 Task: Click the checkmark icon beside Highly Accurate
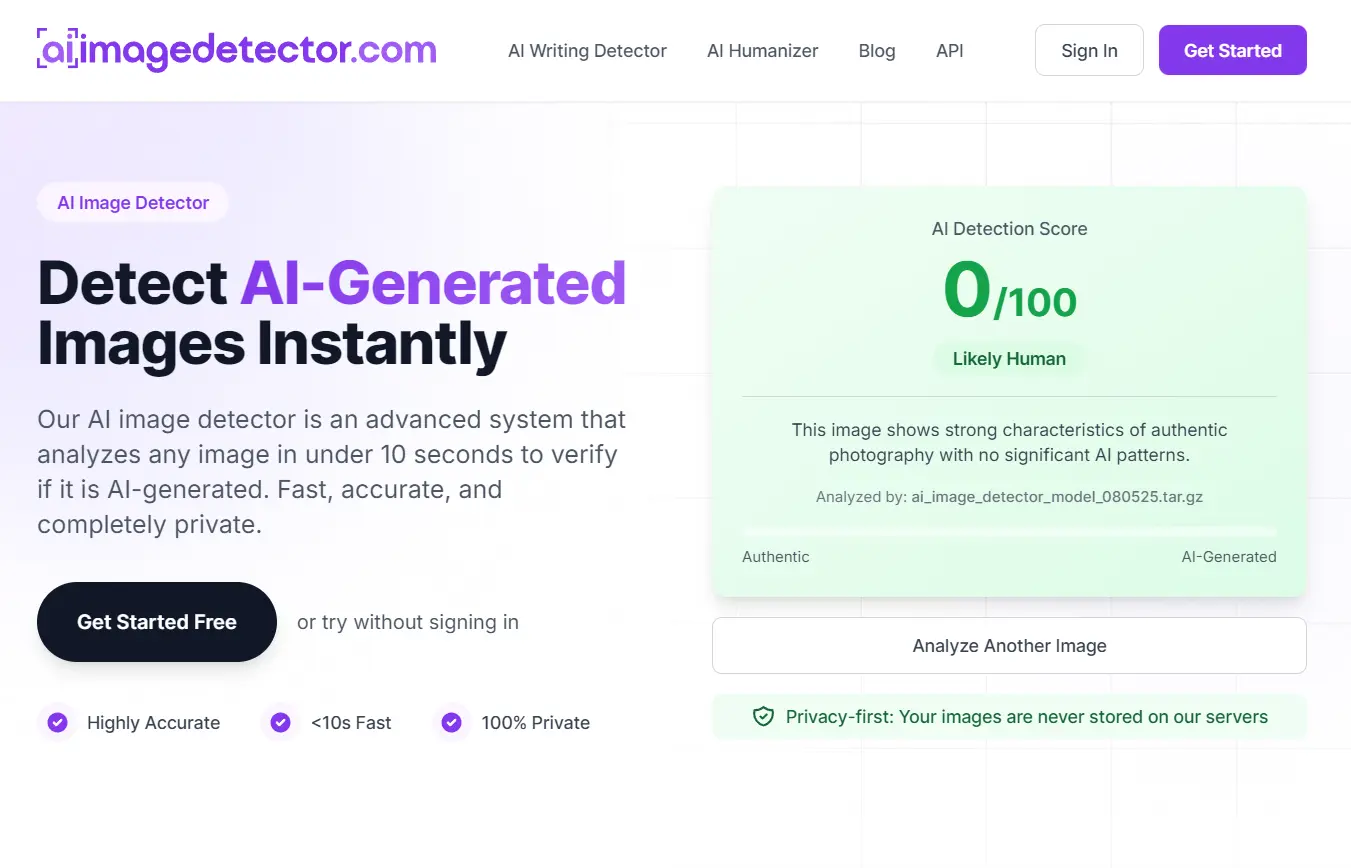(x=57, y=722)
